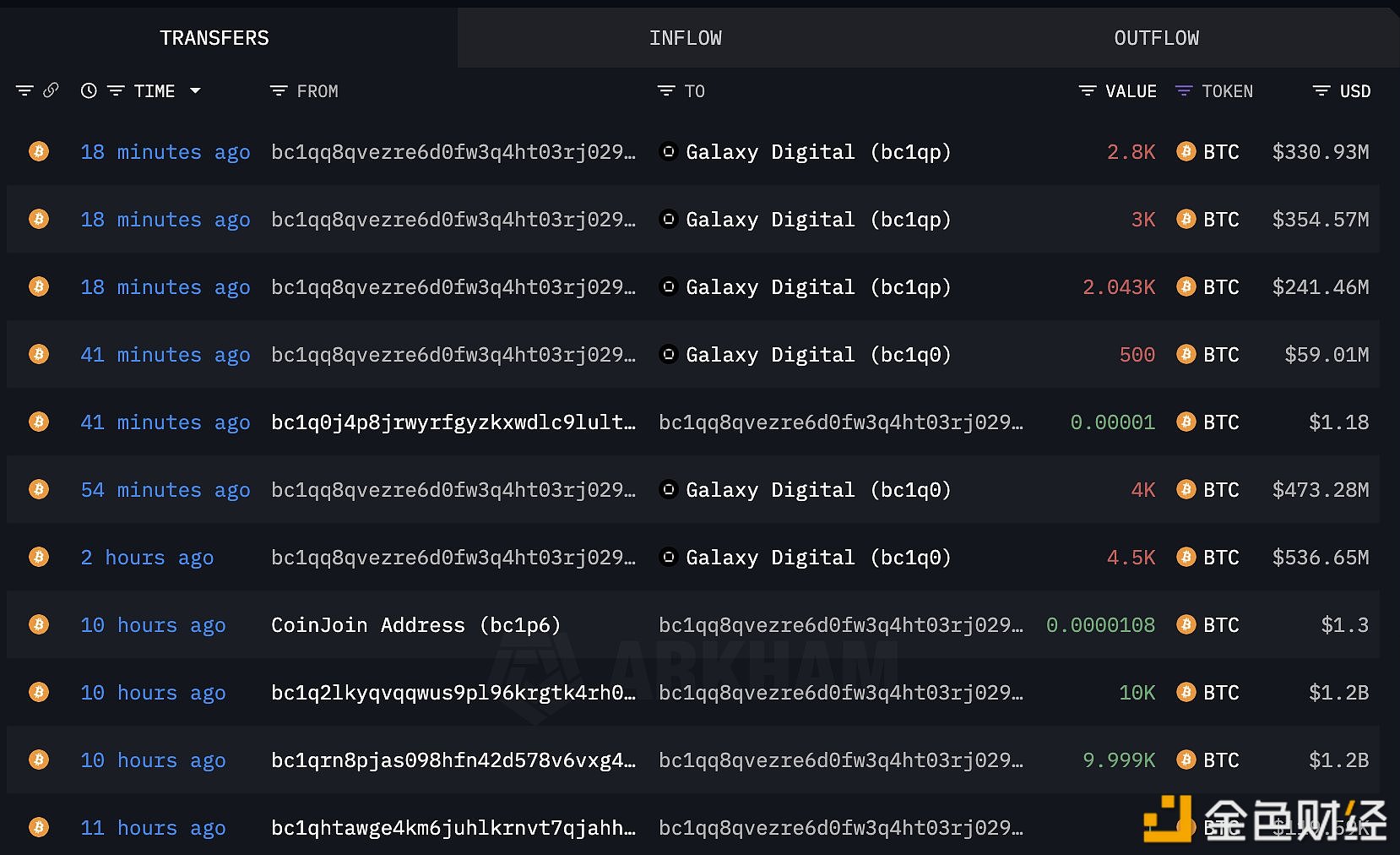Open Galaxy Digital (bc1qp) in 2.043K row

point(818,287)
